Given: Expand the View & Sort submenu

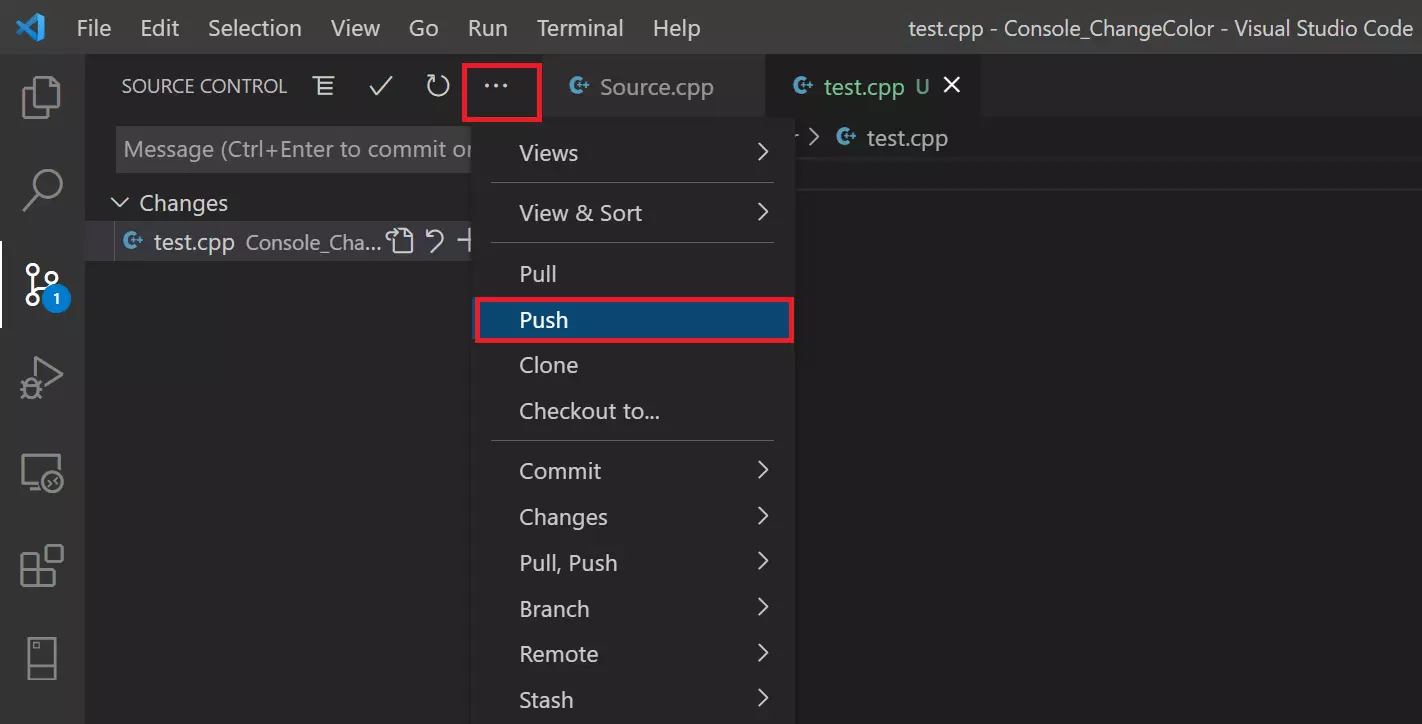Looking at the screenshot, I should pos(632,213).
